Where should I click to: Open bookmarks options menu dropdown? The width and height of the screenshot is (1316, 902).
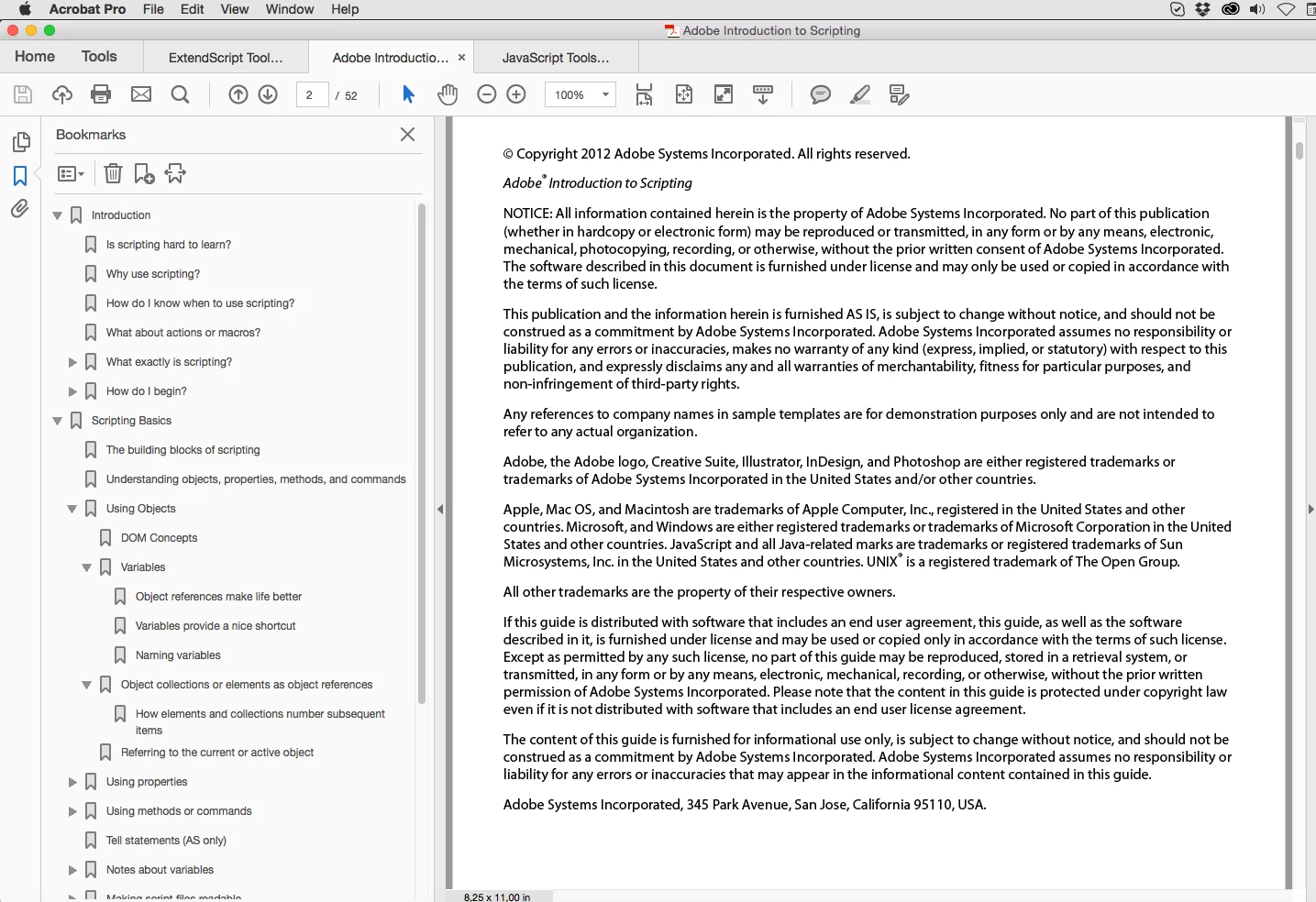click(71, 173)
